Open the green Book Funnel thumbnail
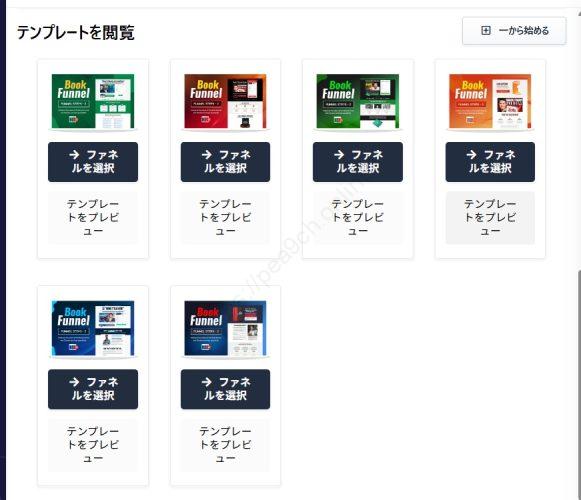Viewport: 581px width, 500px height. coord(93,101)
